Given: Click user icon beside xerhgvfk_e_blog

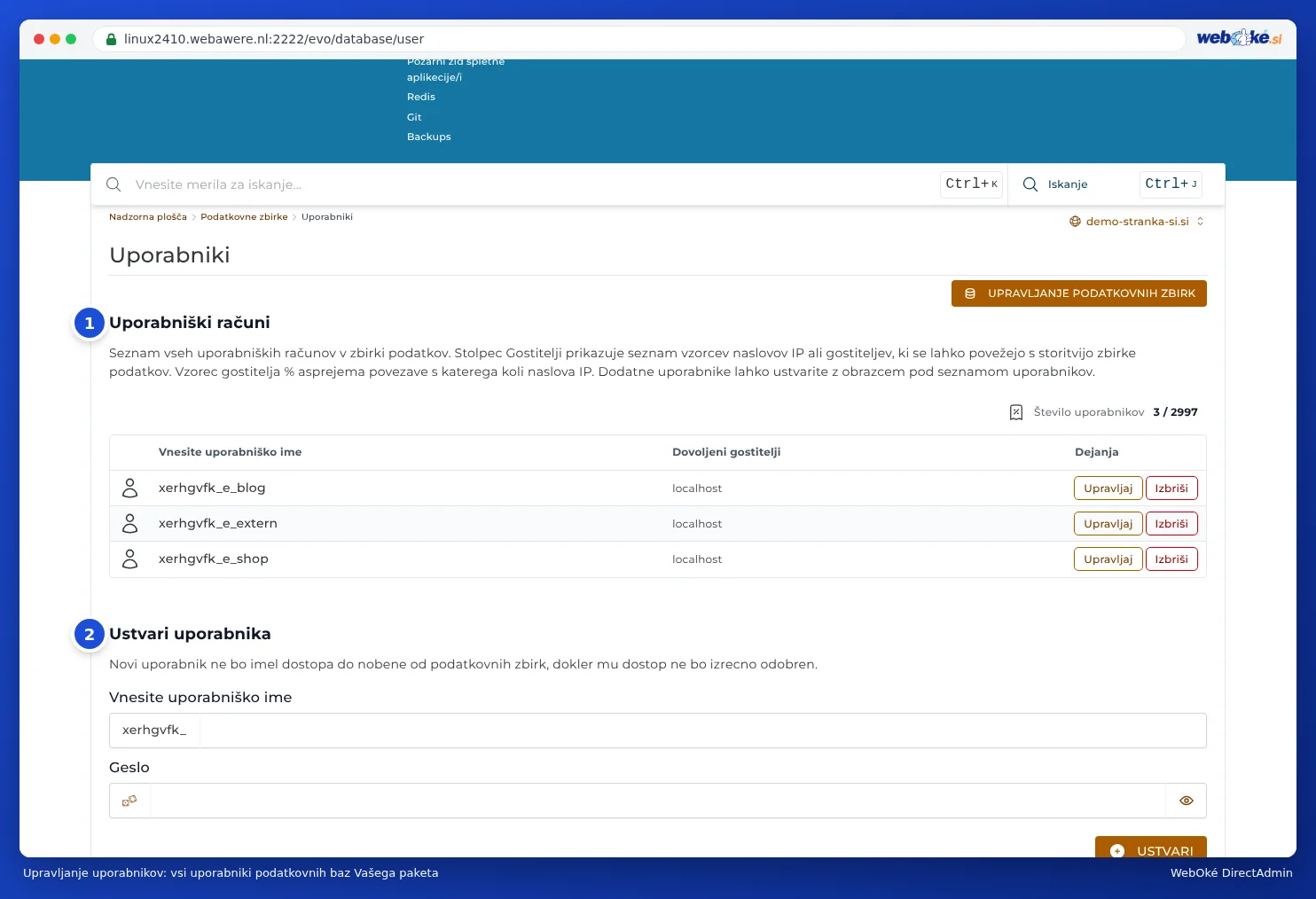Looking at the screenshot, I should point(130,488).
